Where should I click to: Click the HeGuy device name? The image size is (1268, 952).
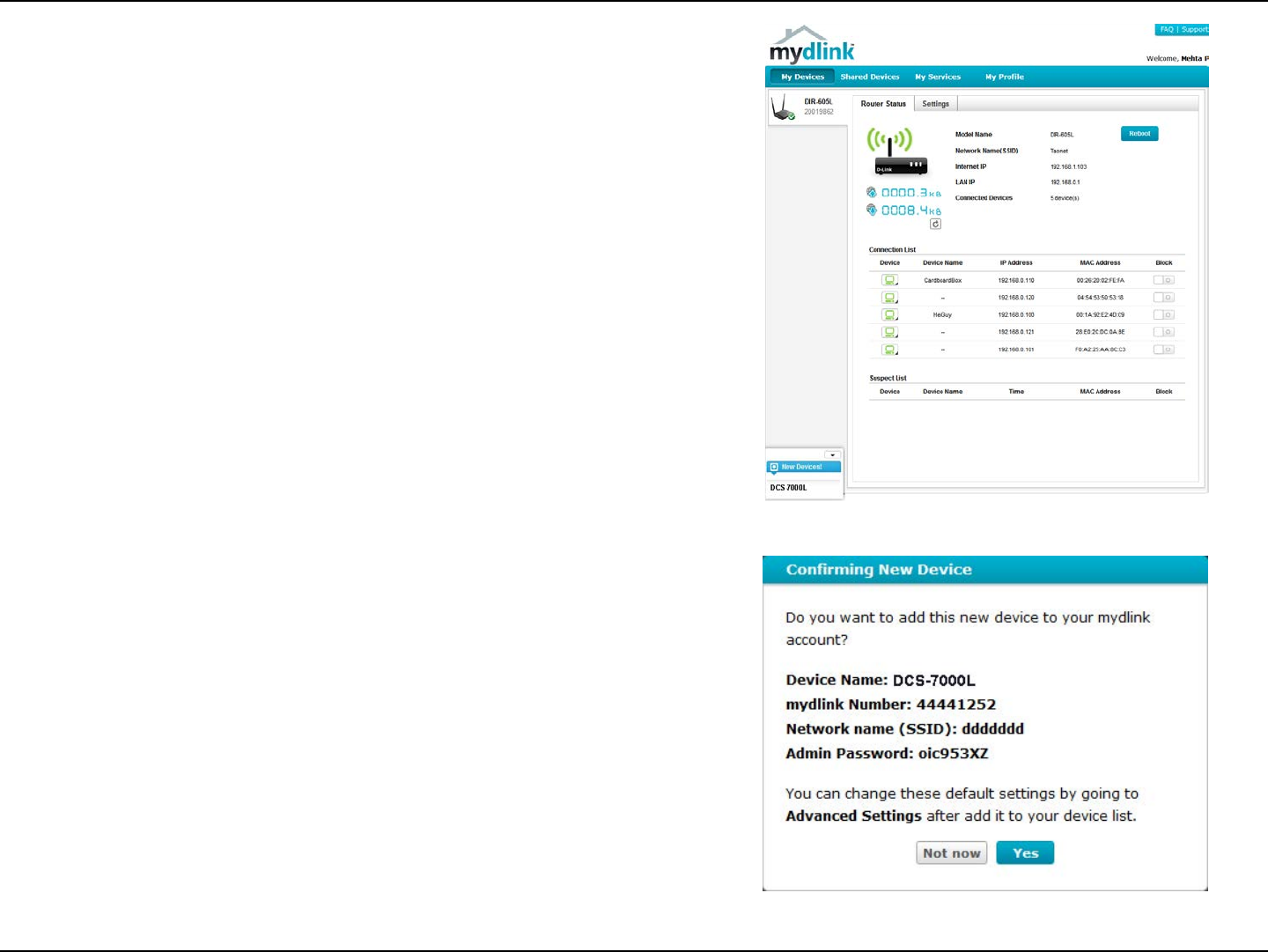(942, 314)
